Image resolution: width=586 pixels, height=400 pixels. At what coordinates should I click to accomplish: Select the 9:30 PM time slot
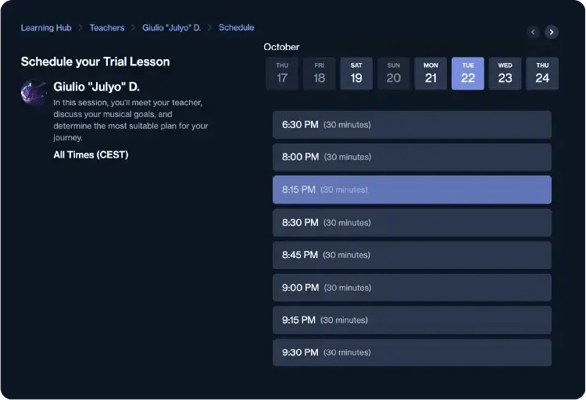coord(412,353)
